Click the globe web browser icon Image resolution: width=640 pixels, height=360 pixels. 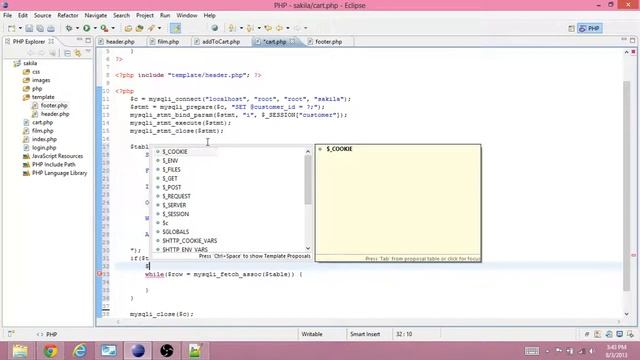(x=214, y=28)
